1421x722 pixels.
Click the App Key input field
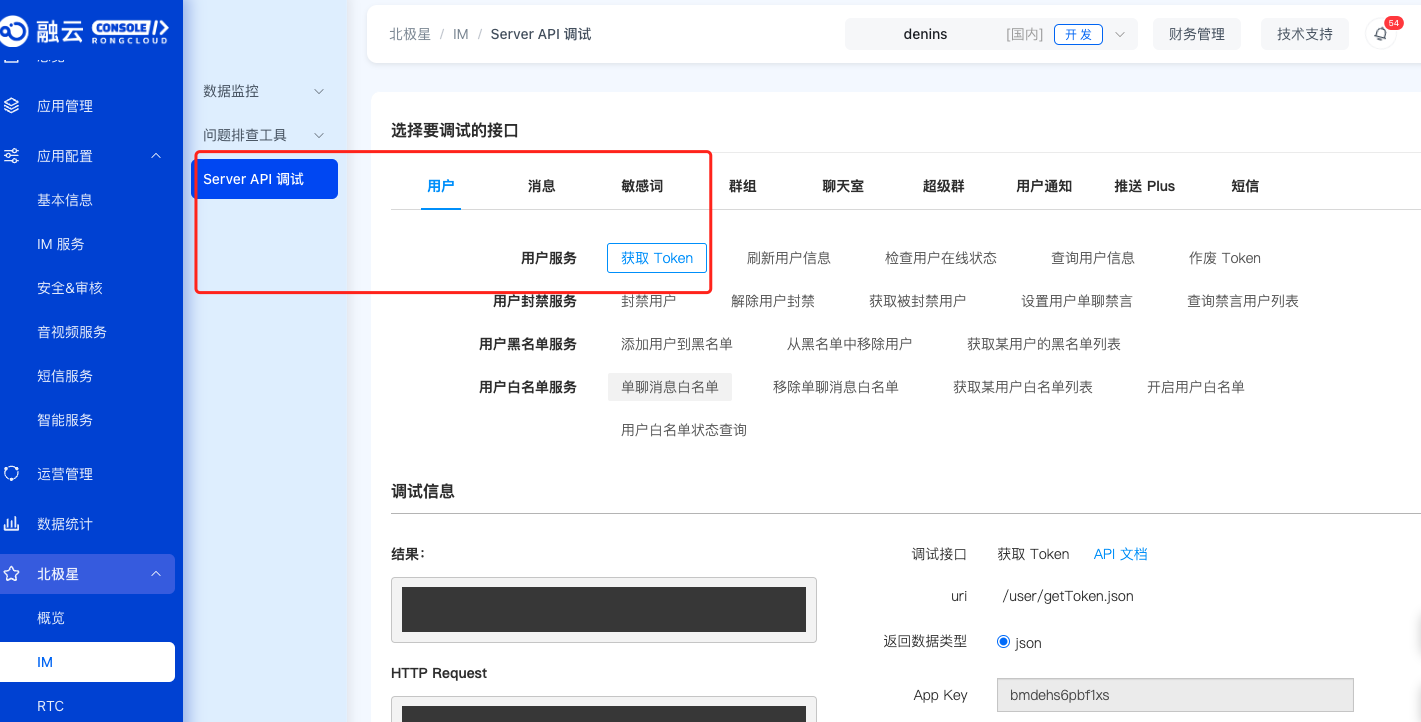point(1175,695)
